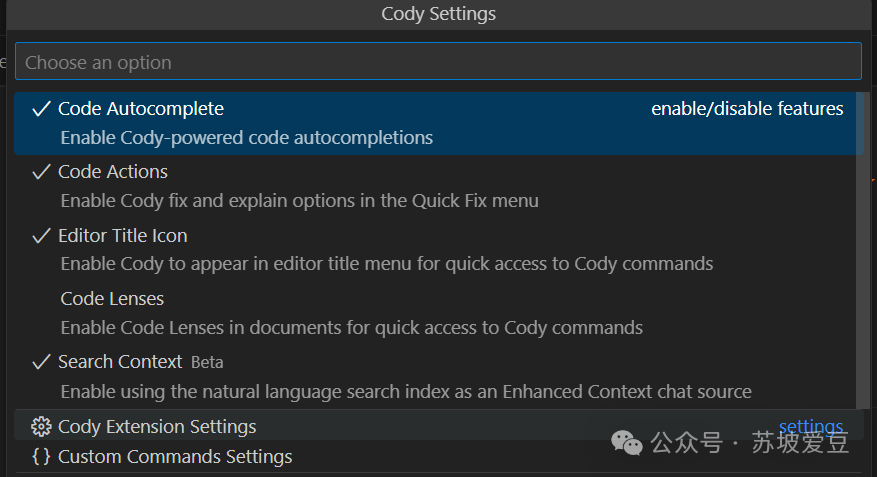
Task: Select the Code Autocomplete entry
Action: pos(141,109)
